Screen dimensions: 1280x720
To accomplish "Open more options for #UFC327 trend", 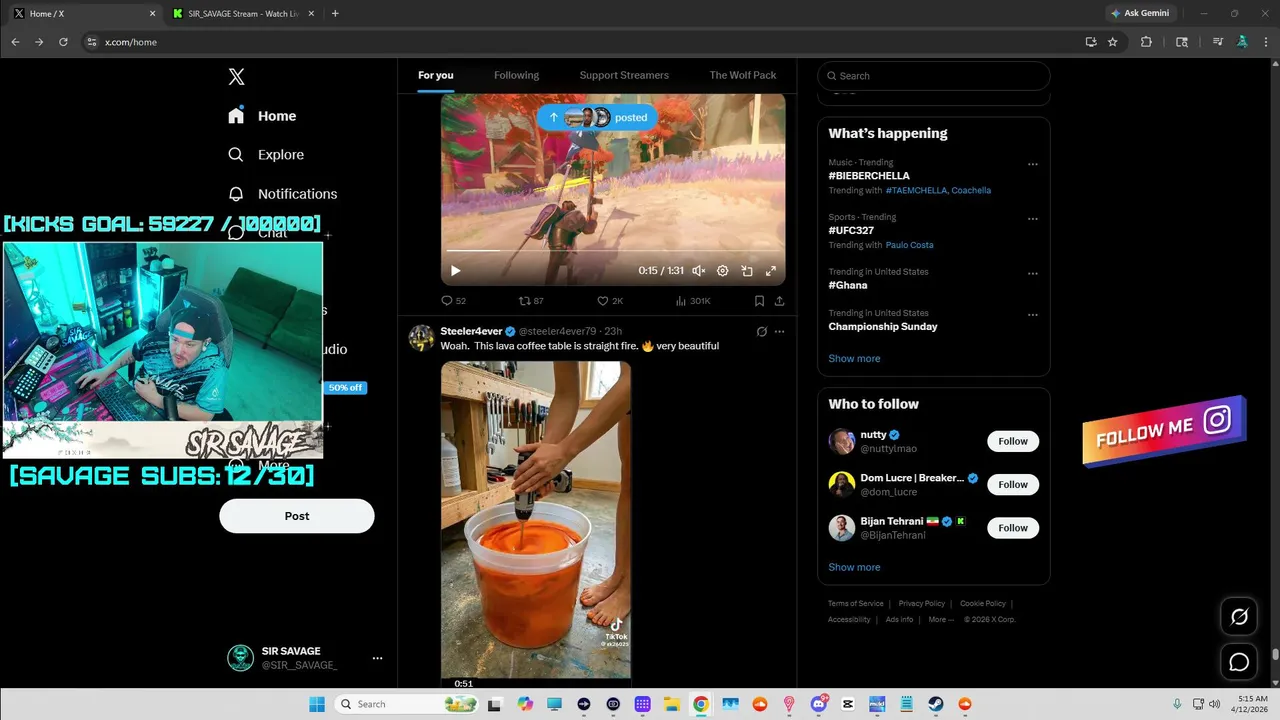I will pos(1033,219).
